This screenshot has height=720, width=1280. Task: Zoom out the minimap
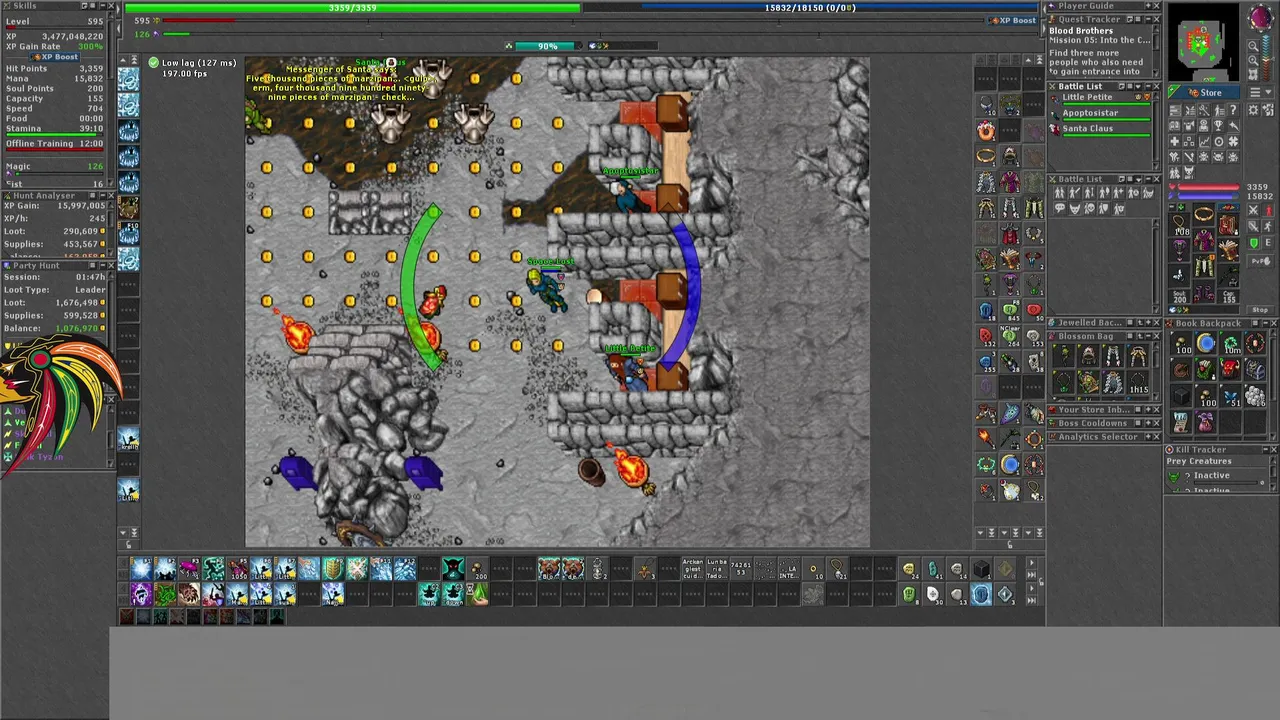click(x=1253, y=46)
